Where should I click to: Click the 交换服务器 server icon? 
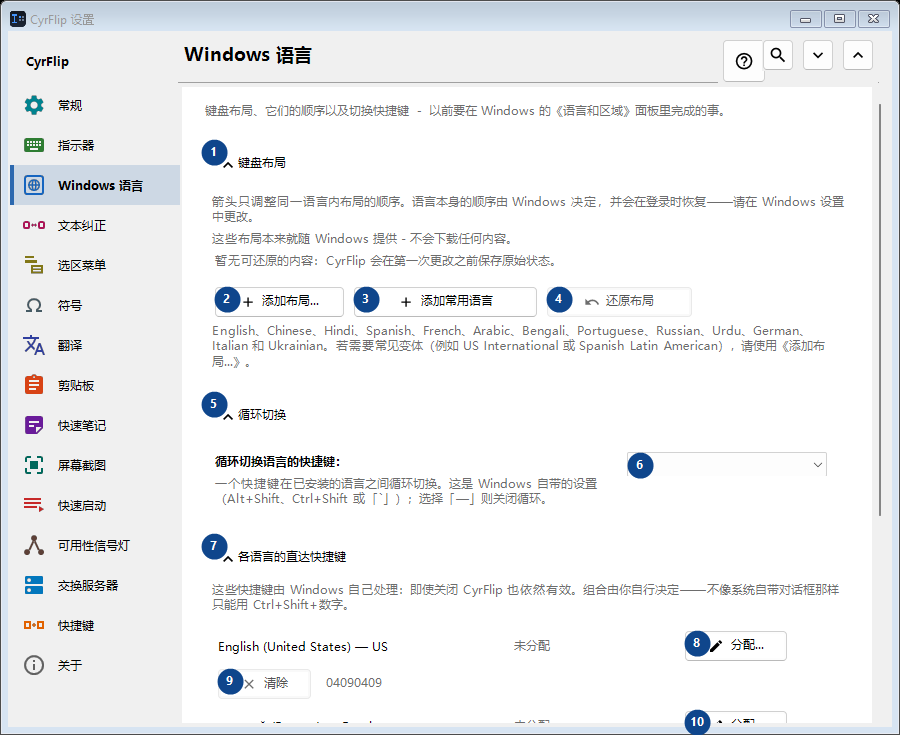point(34,585)
